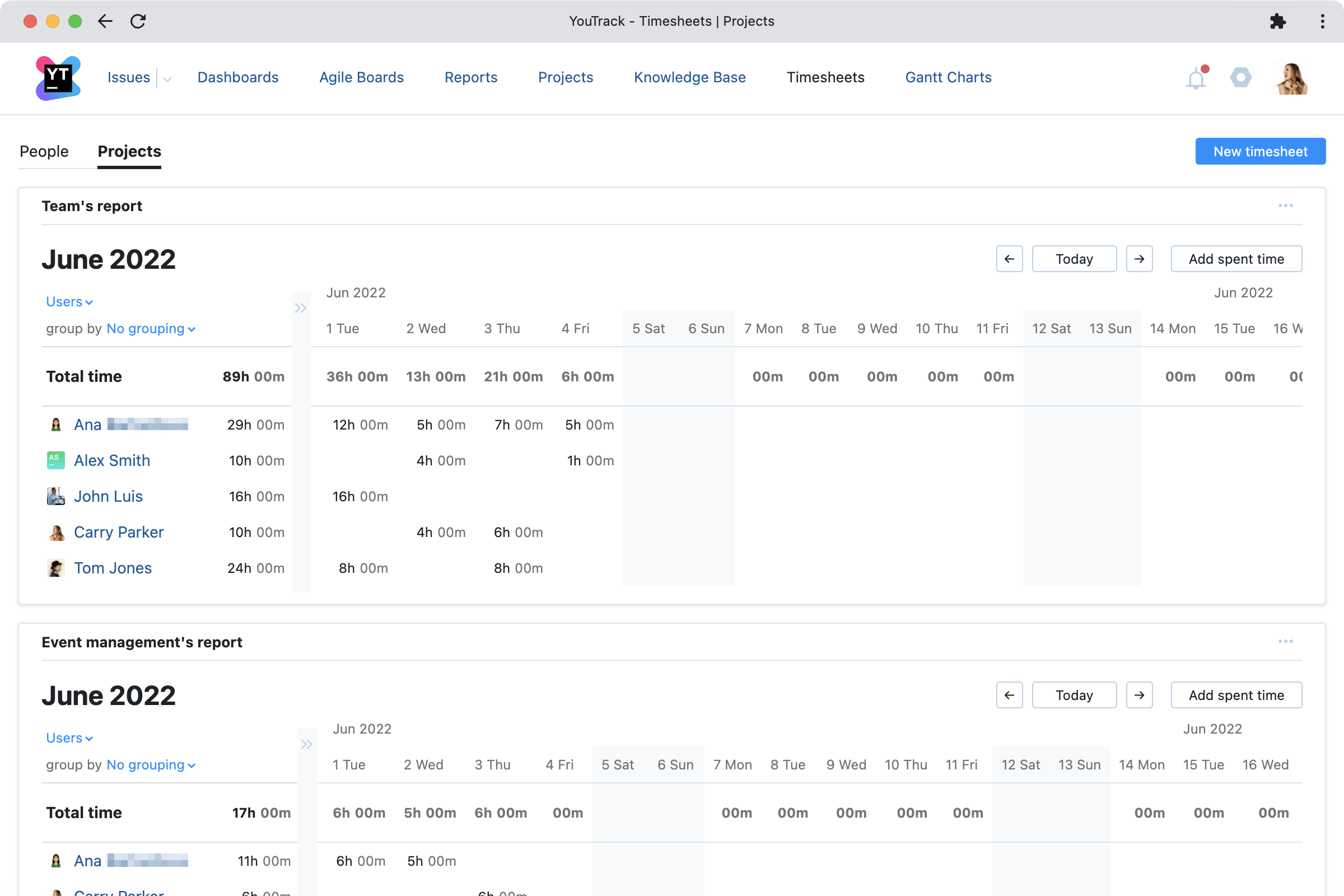This screenshot has width=1344, height=896.
Task: Open Team's report options menu
Action: [x=1286, y=206]
